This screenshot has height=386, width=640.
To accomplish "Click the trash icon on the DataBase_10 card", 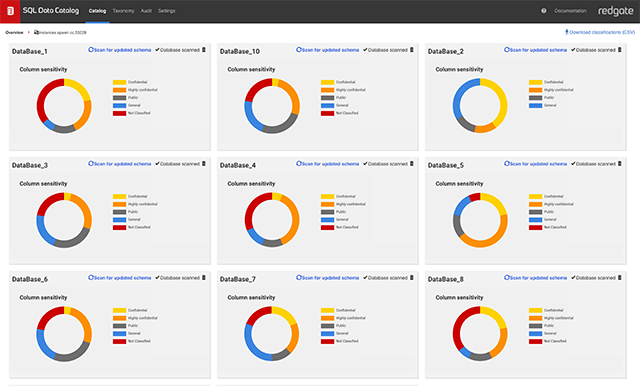I will click(x=411, y=50).
